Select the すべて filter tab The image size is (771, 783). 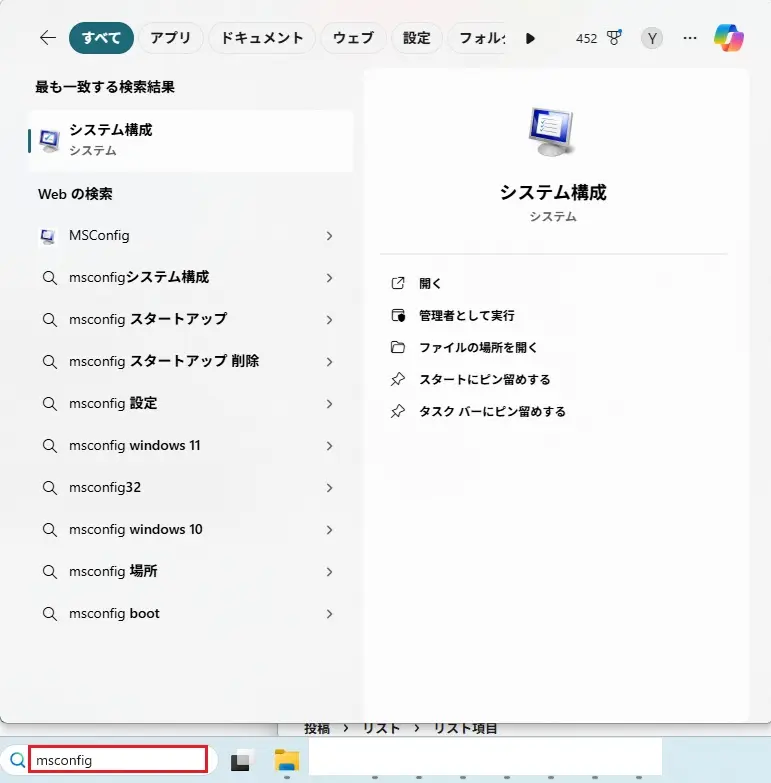point(101,38)
